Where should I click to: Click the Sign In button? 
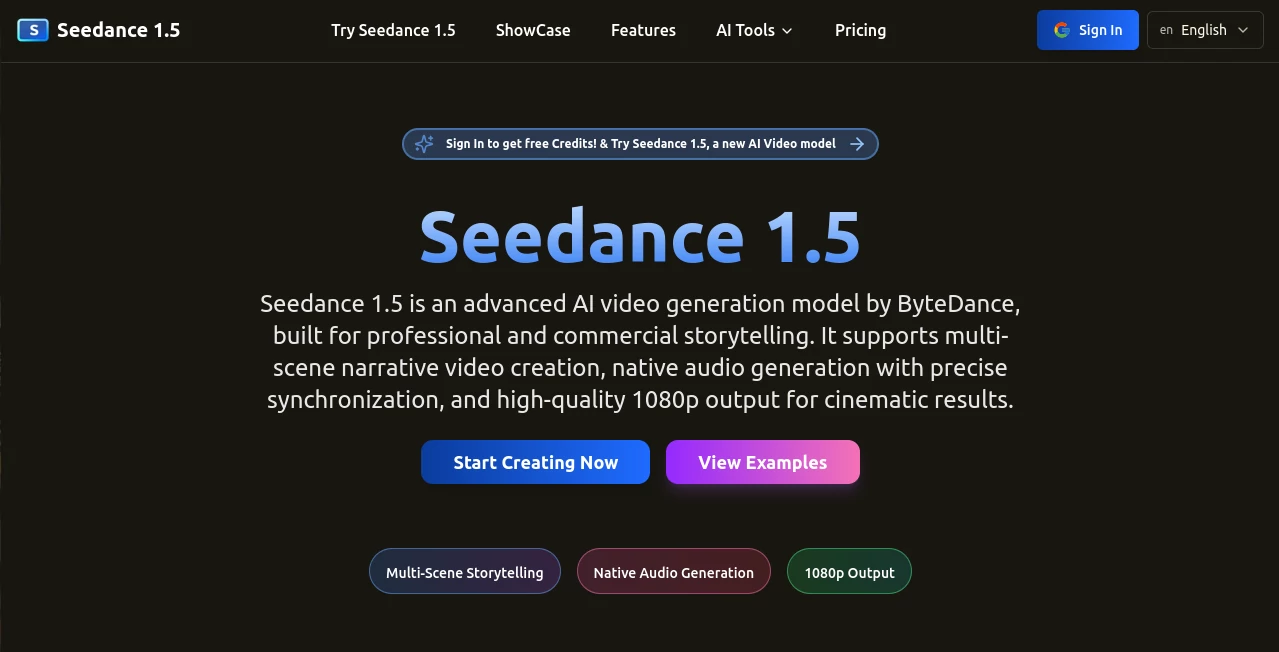[1088, 30]
